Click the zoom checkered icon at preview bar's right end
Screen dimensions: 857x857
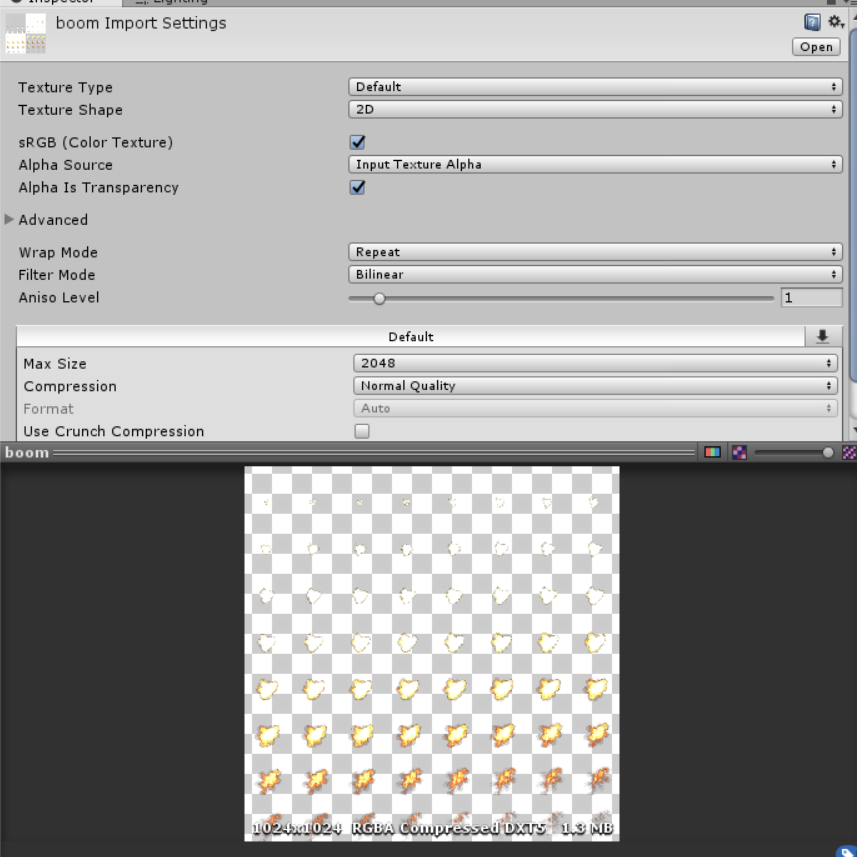coord(851,452)
